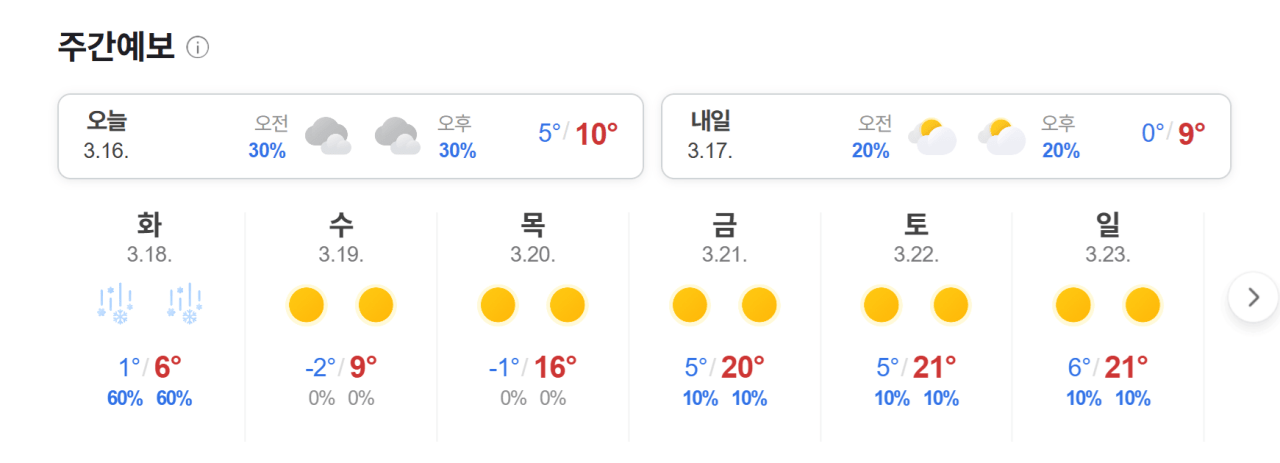Click Friday 3.21 morning sunny icon

coord(690,304)
